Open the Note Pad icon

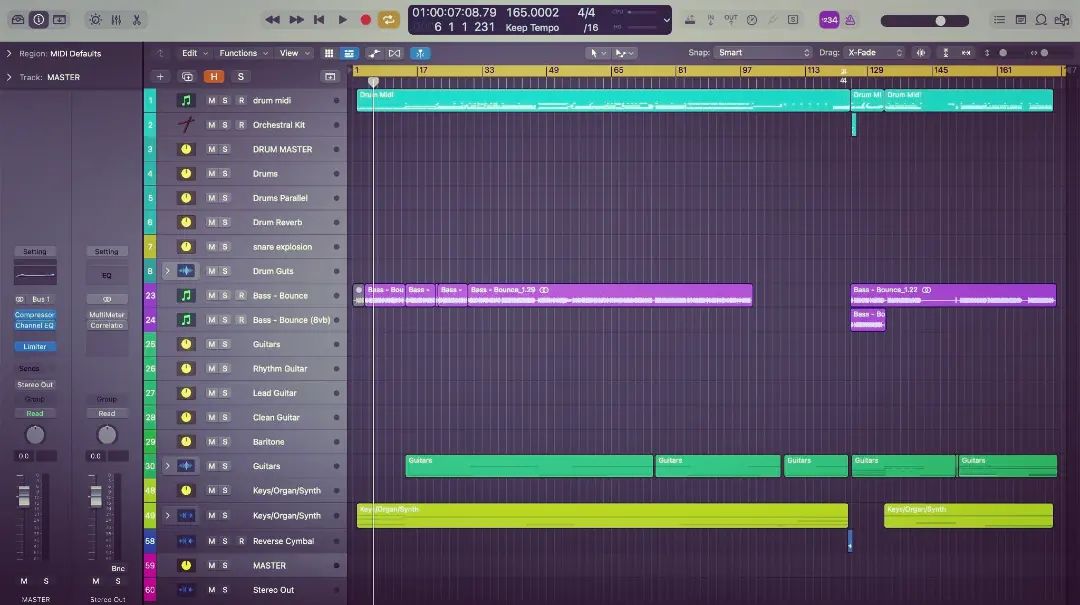click(1021, 20)
